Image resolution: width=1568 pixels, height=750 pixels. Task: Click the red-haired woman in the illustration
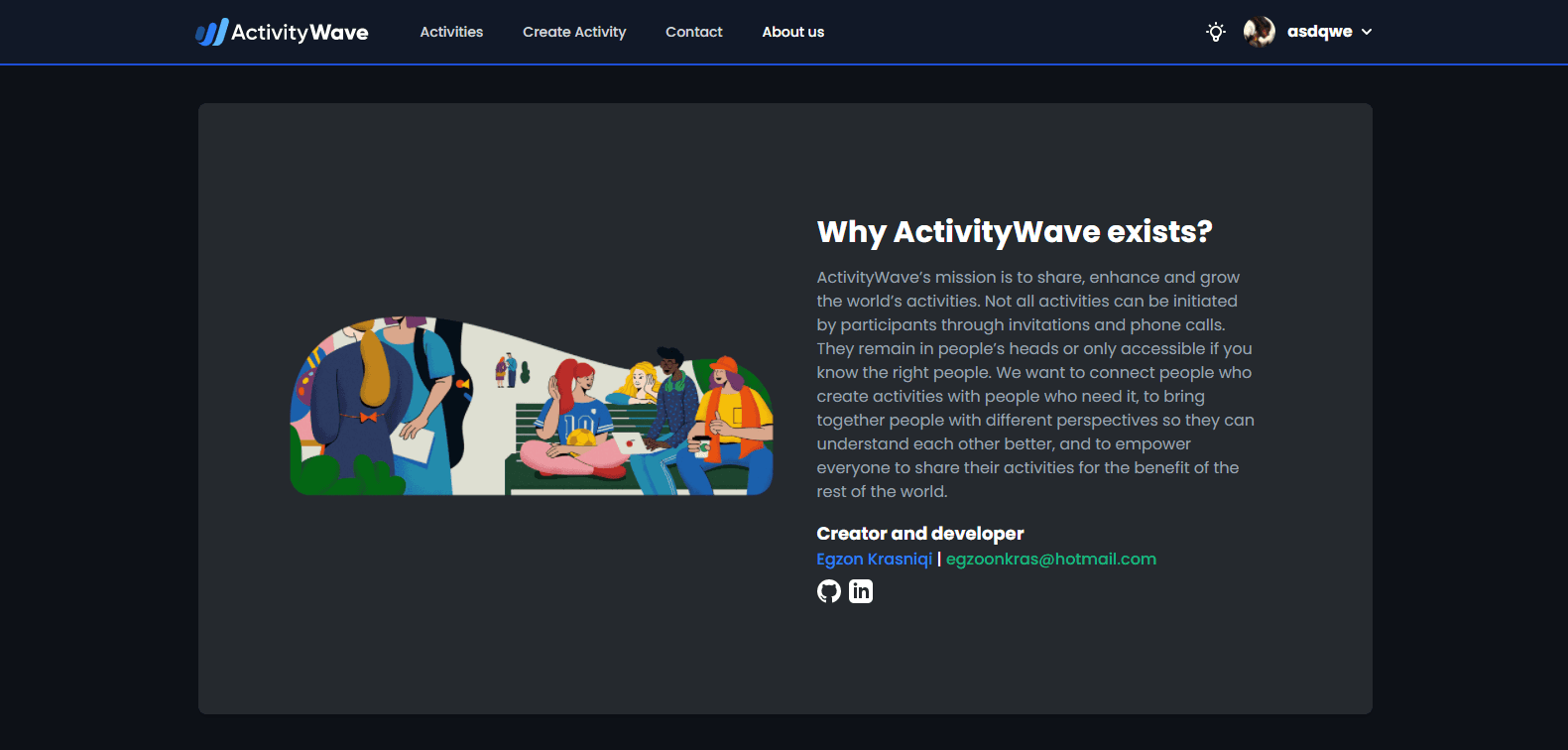(573, 417)
